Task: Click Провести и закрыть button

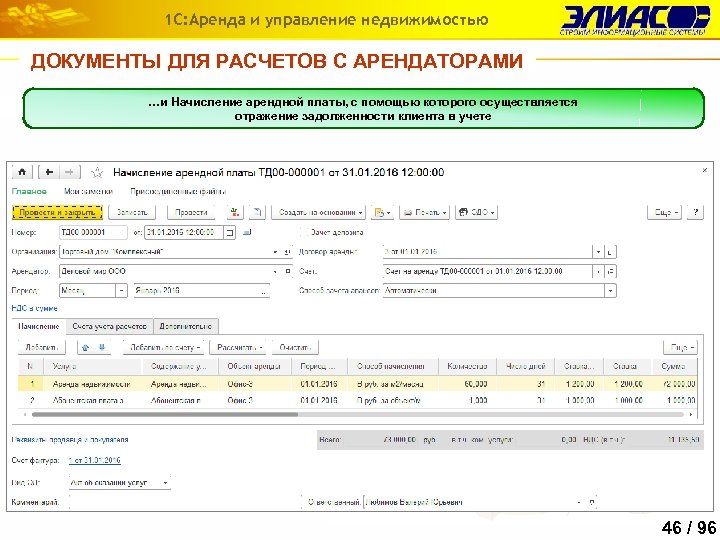Action: point(57,212)
